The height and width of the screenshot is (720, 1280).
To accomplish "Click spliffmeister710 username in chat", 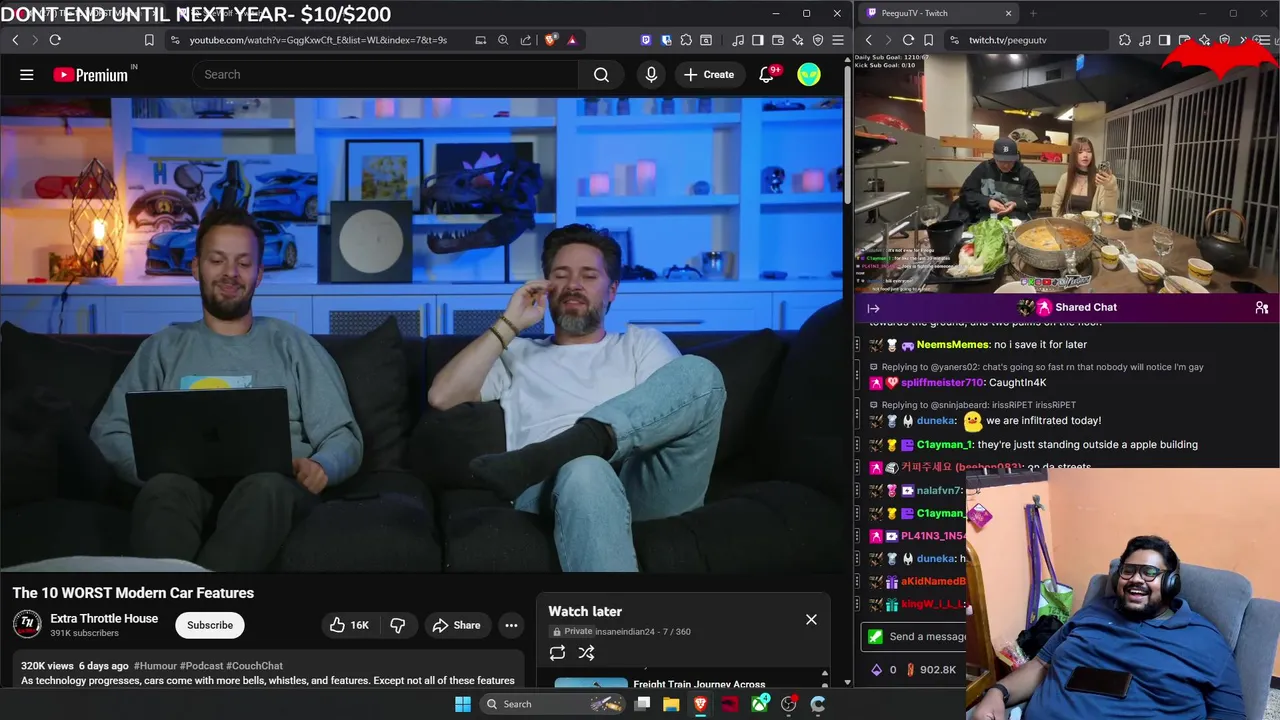I will click(943, 383).
